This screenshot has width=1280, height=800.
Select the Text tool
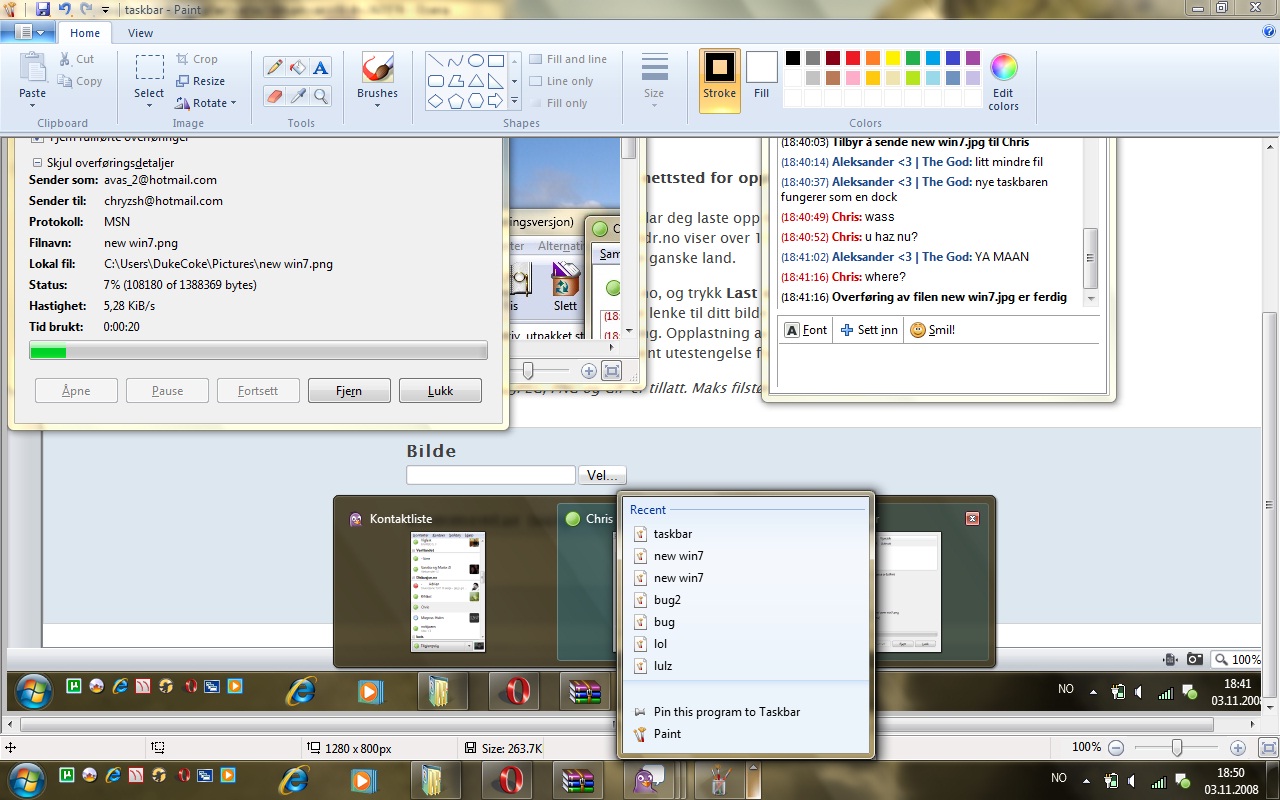pos(320,67)
